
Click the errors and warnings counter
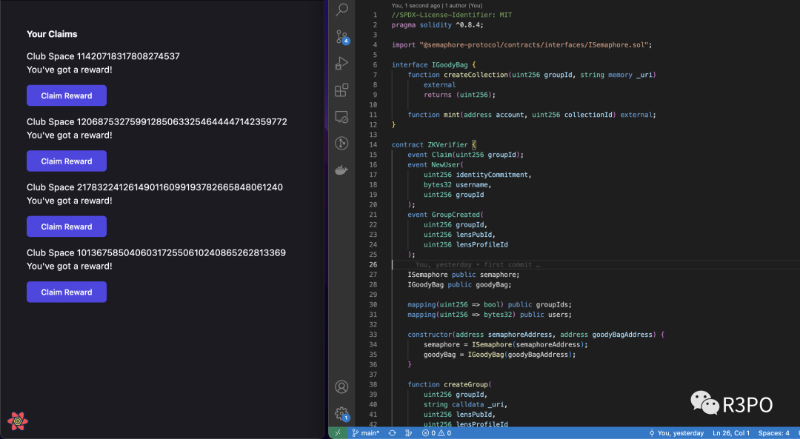pos(436,433)
